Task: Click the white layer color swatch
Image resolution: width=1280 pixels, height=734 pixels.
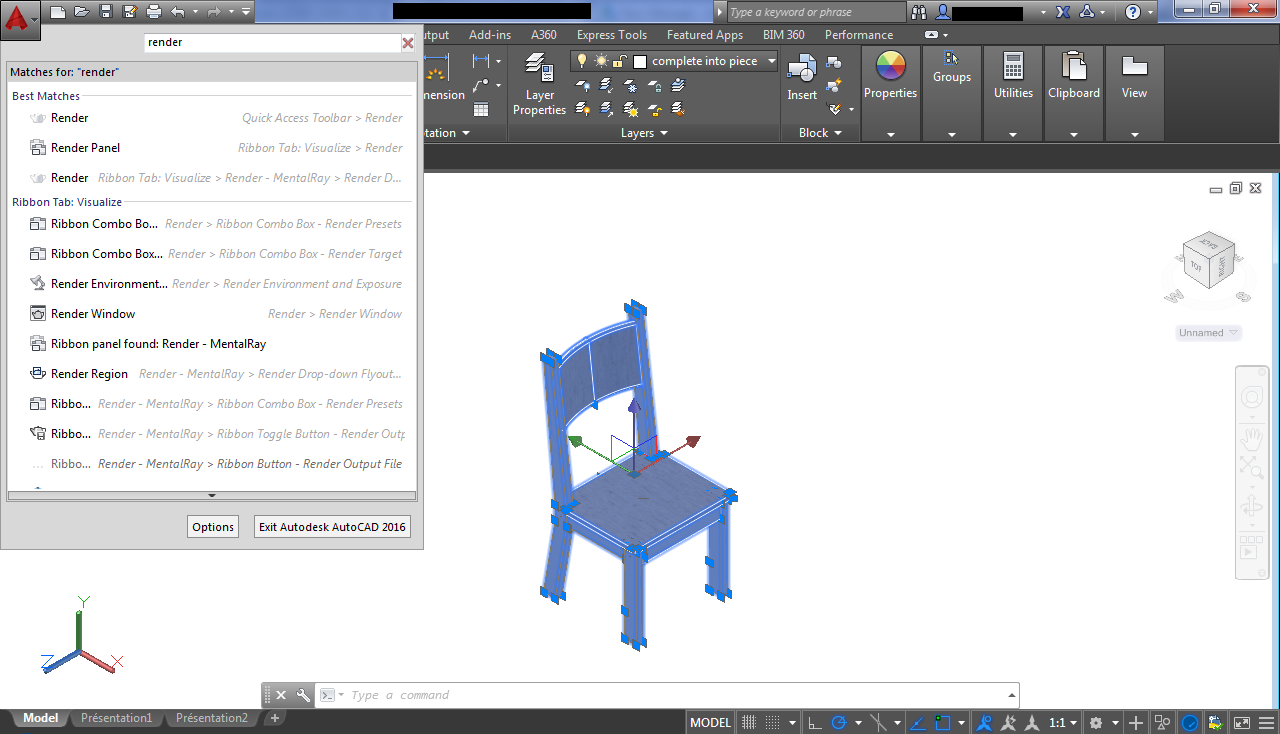Action: coord(640,61)
